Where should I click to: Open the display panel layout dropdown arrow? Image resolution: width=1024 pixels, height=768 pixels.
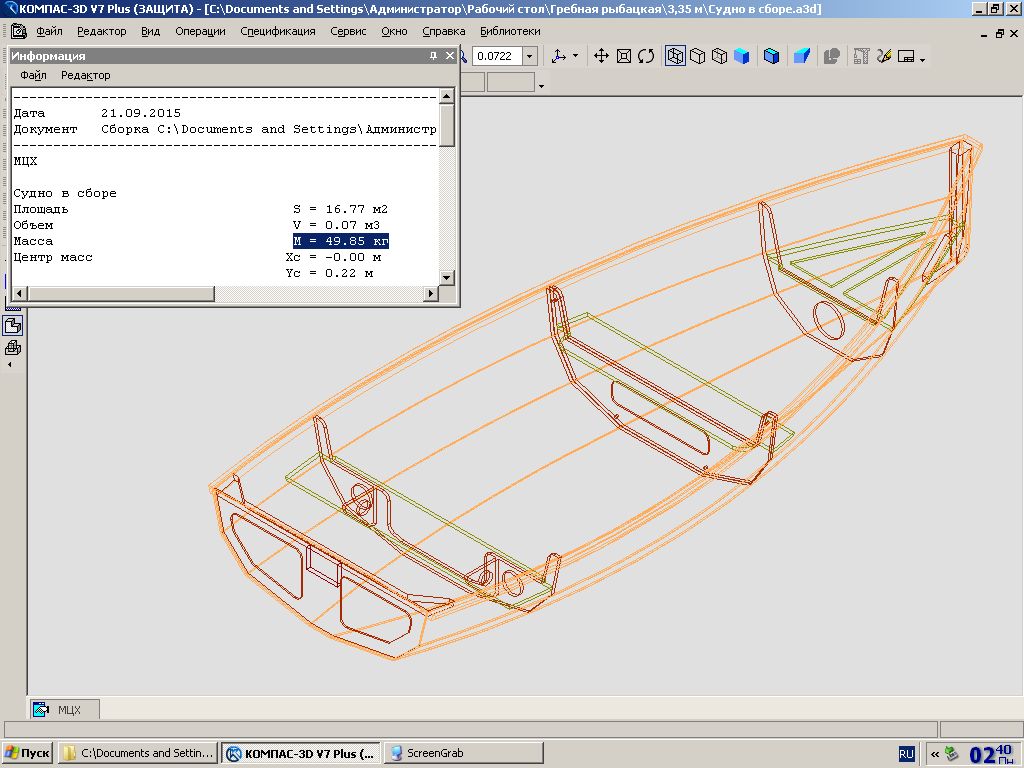921,59
